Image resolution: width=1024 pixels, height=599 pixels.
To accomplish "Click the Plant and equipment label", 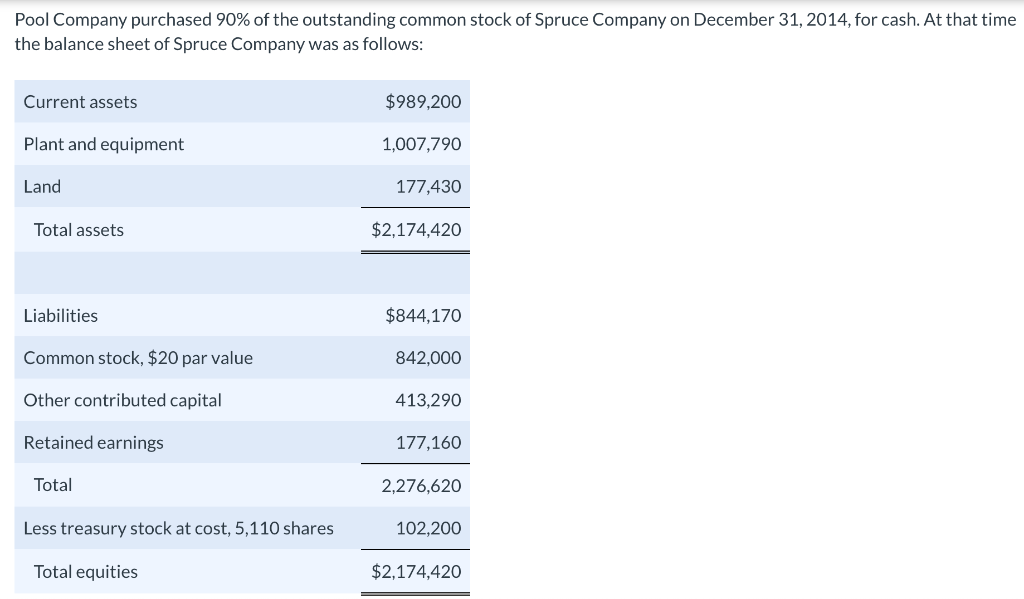I will pyautogui.click(x=103, y=144).
